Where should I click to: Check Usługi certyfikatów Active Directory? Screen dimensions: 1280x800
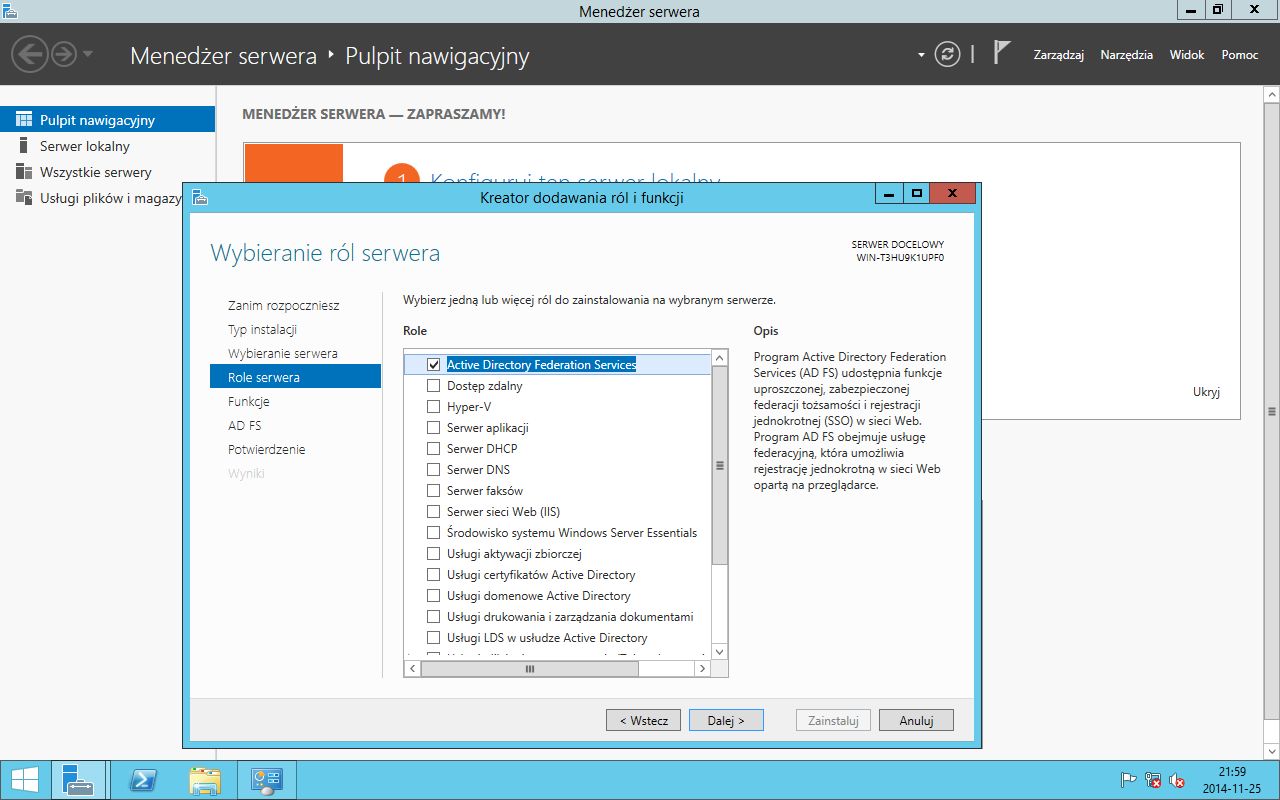pyautogui.click(x=433, y=575)
